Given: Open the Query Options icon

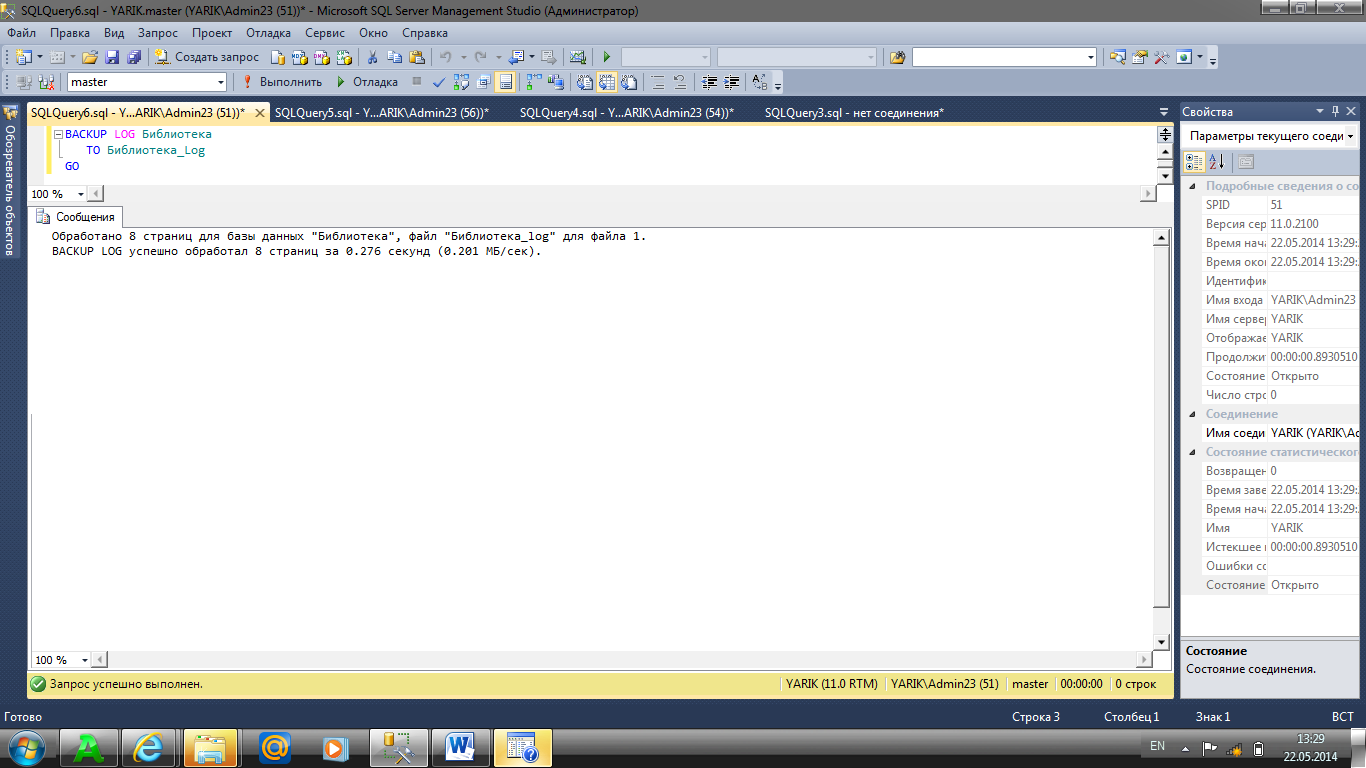Looking at the screenshot, I should coord(483,82).
